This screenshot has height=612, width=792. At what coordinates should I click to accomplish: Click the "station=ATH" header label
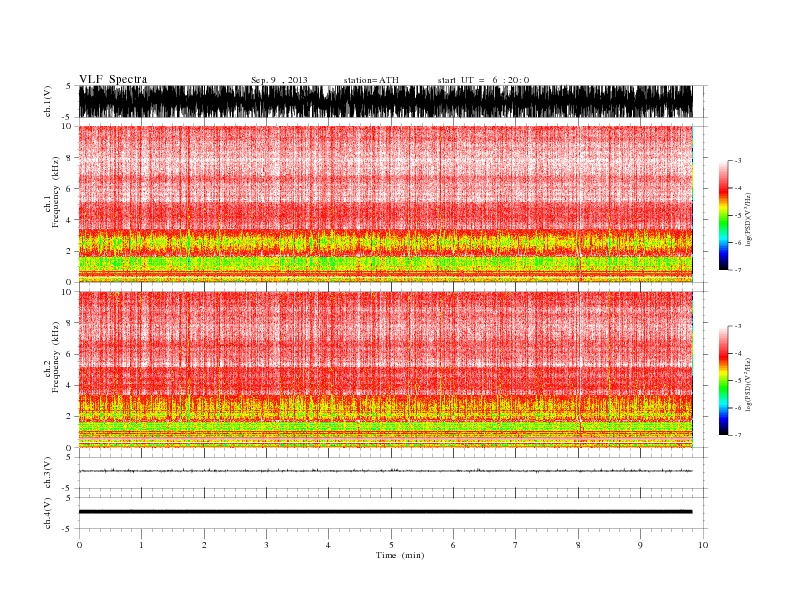pyautogui.click(x=371, y=80)
